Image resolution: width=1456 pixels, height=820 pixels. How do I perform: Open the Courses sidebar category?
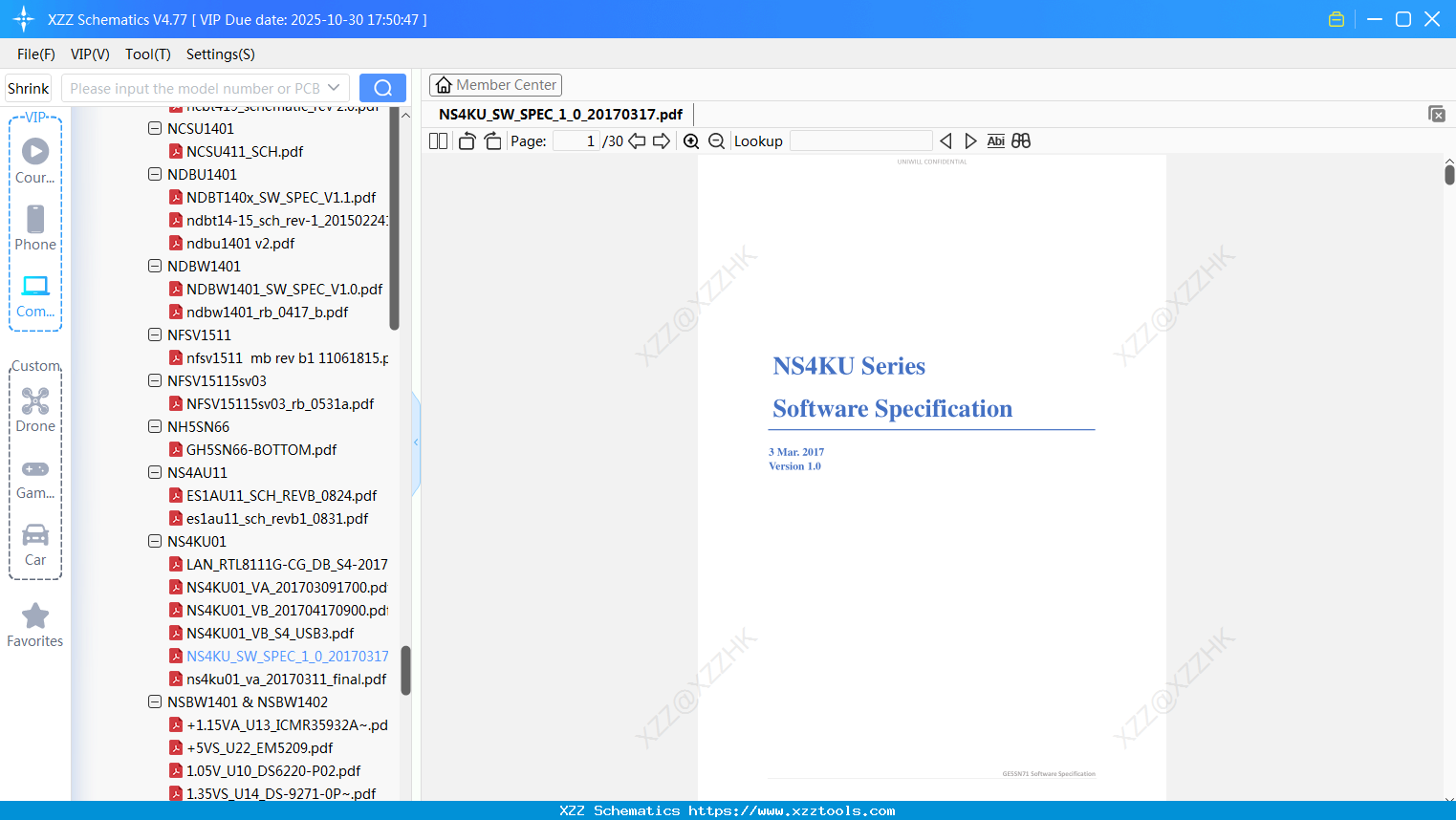[35, 161]
